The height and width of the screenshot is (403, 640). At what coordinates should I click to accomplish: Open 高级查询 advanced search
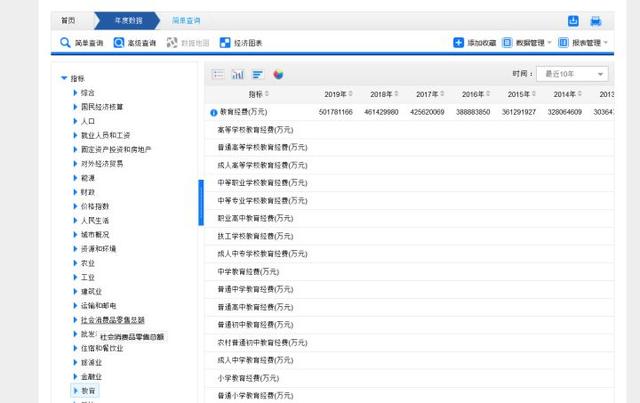point(134,43)
